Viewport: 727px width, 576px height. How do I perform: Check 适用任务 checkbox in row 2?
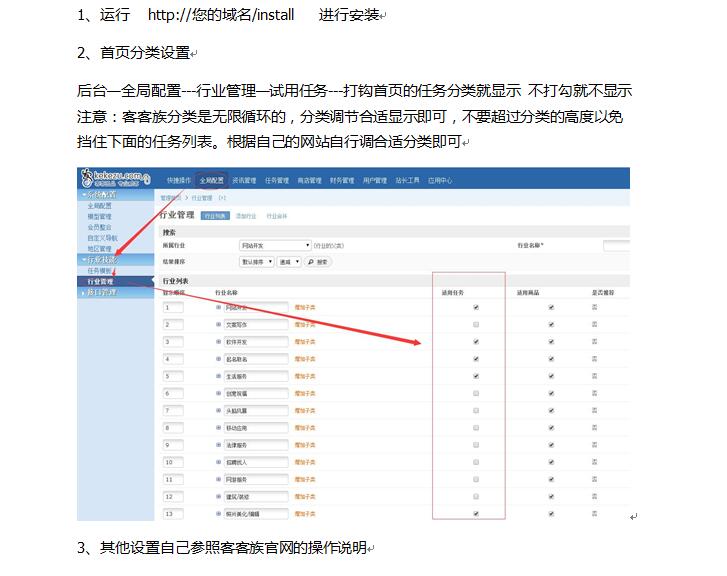476,324
